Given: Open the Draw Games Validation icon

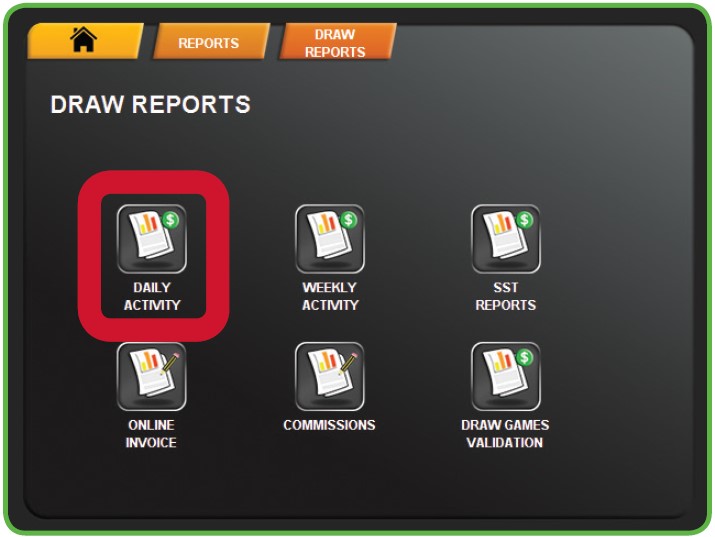Looking at the screenshot, I should (x=506, y=377).
